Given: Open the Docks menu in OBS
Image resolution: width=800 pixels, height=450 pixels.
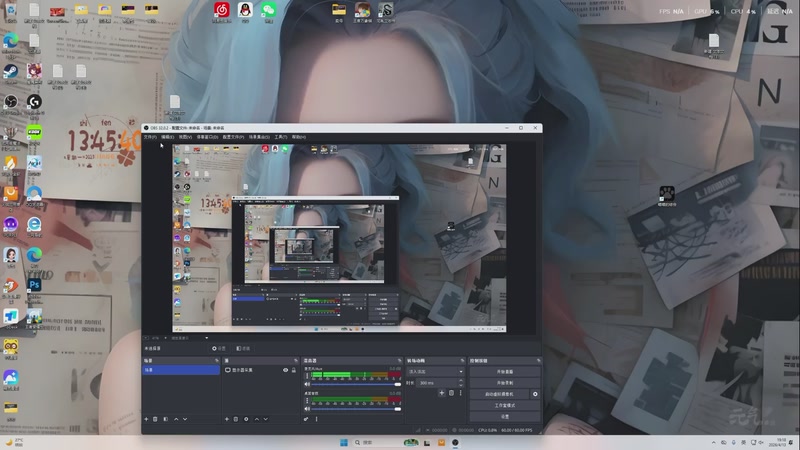Looking at the screenshot, I should (x=207, y=137).
